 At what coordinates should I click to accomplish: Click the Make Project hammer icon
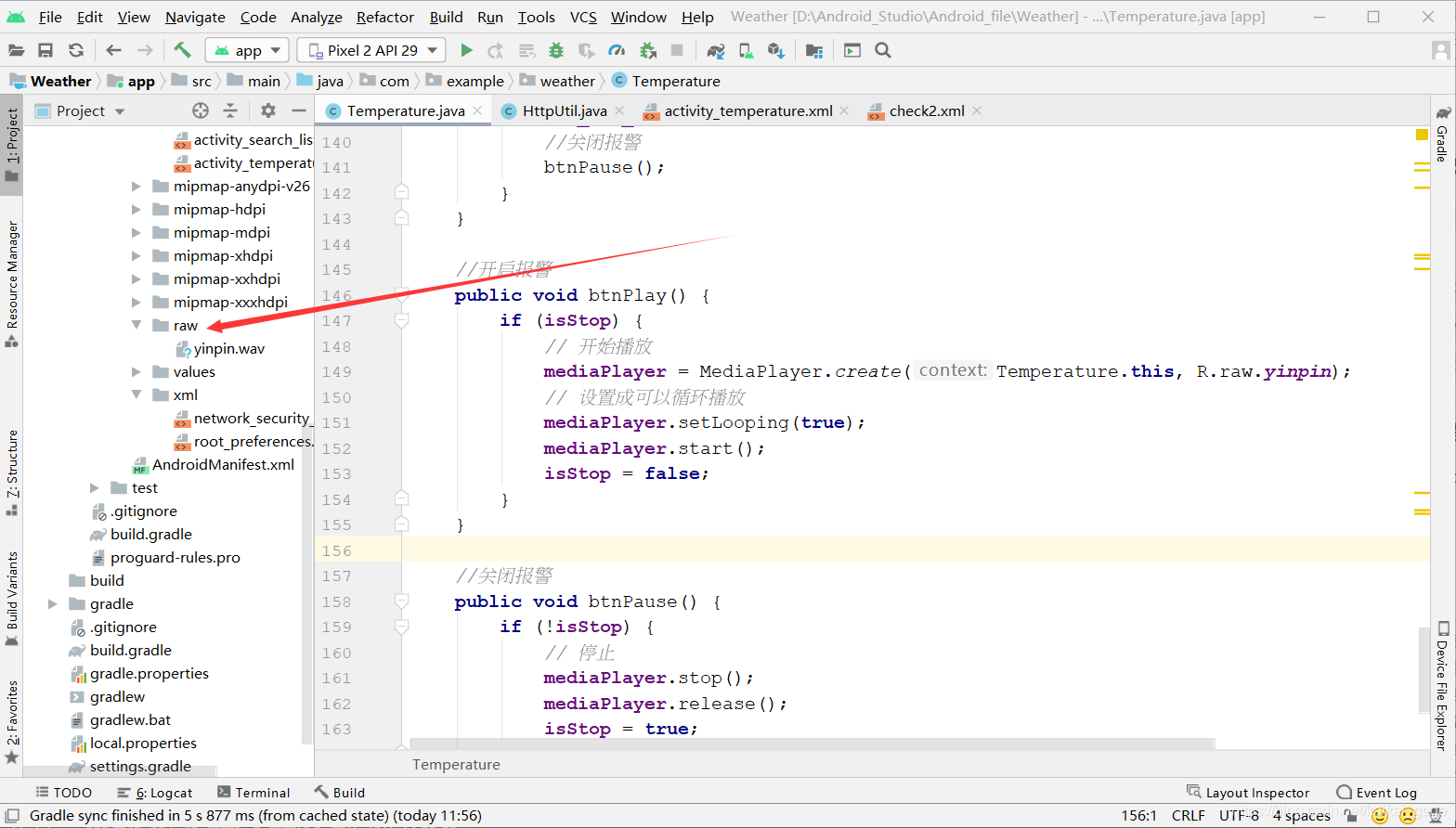(182, 50)
